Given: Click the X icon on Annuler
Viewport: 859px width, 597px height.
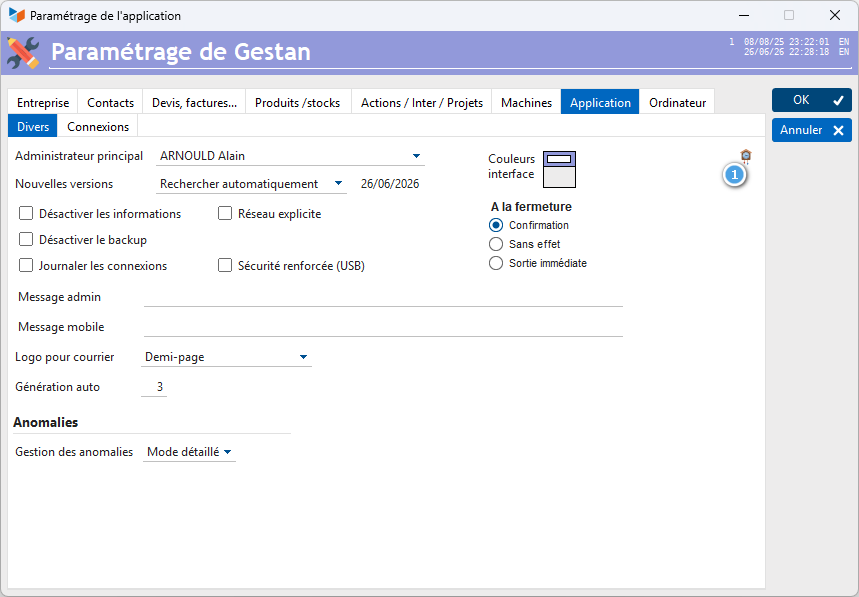Looking at the screenshot, I should [x=838, y=130].
